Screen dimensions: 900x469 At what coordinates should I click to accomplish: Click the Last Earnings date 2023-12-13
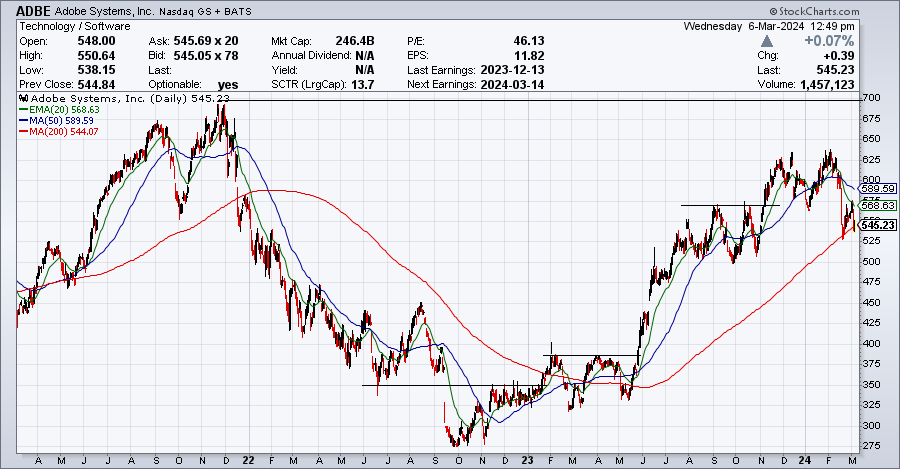coord(512,70)
